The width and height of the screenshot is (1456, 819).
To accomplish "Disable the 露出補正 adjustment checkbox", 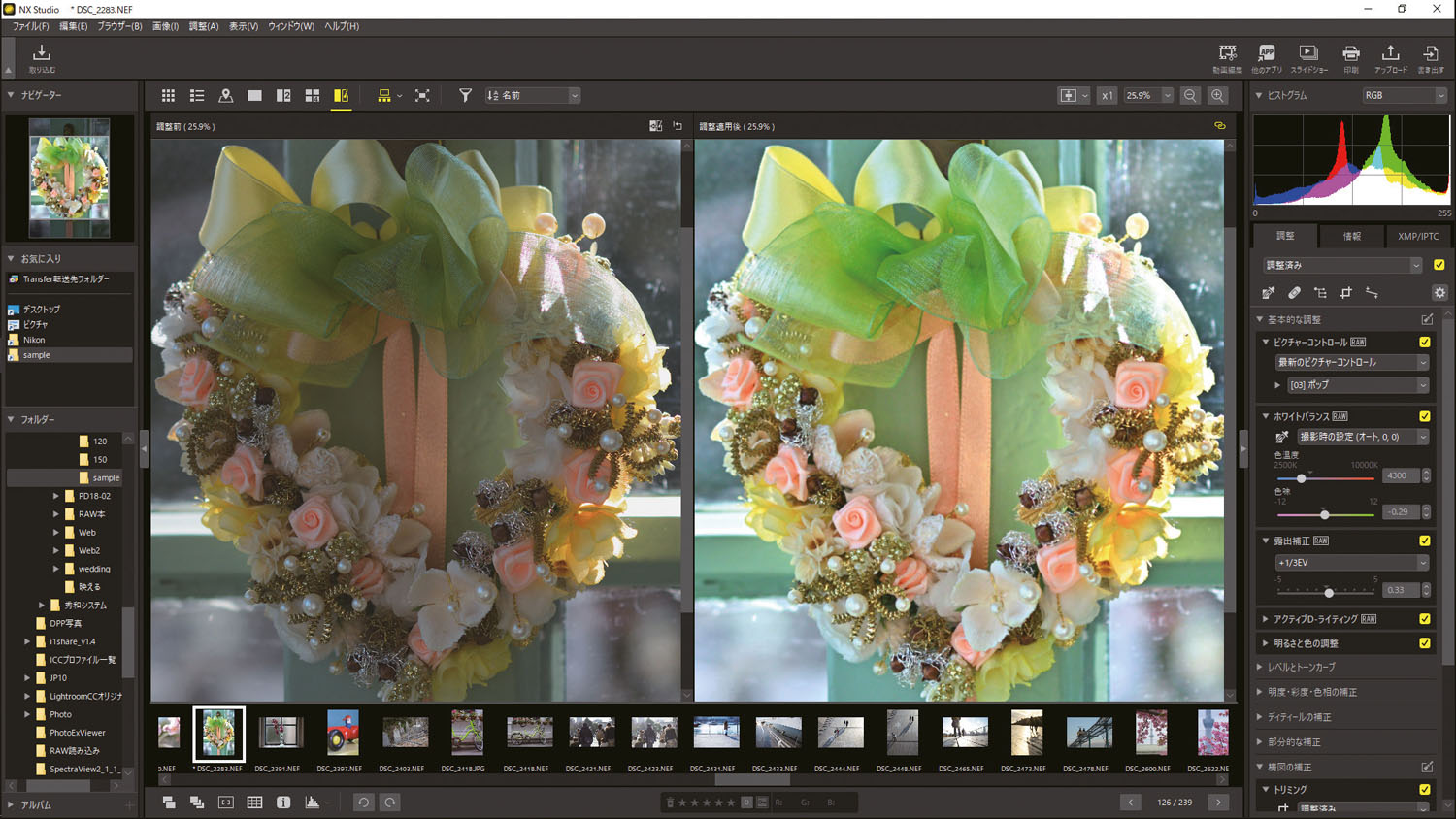I will pyautogui.click(x=1425, y=541).
